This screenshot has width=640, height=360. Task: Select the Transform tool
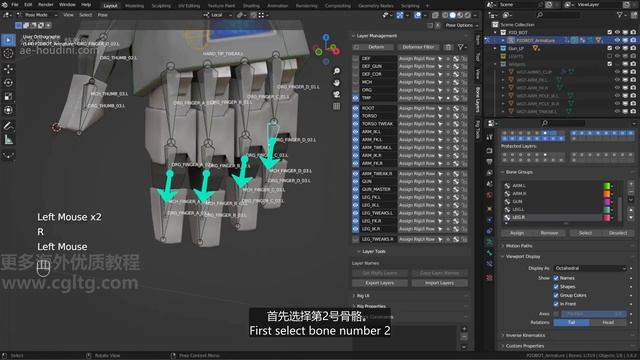(x=8, y=110)
